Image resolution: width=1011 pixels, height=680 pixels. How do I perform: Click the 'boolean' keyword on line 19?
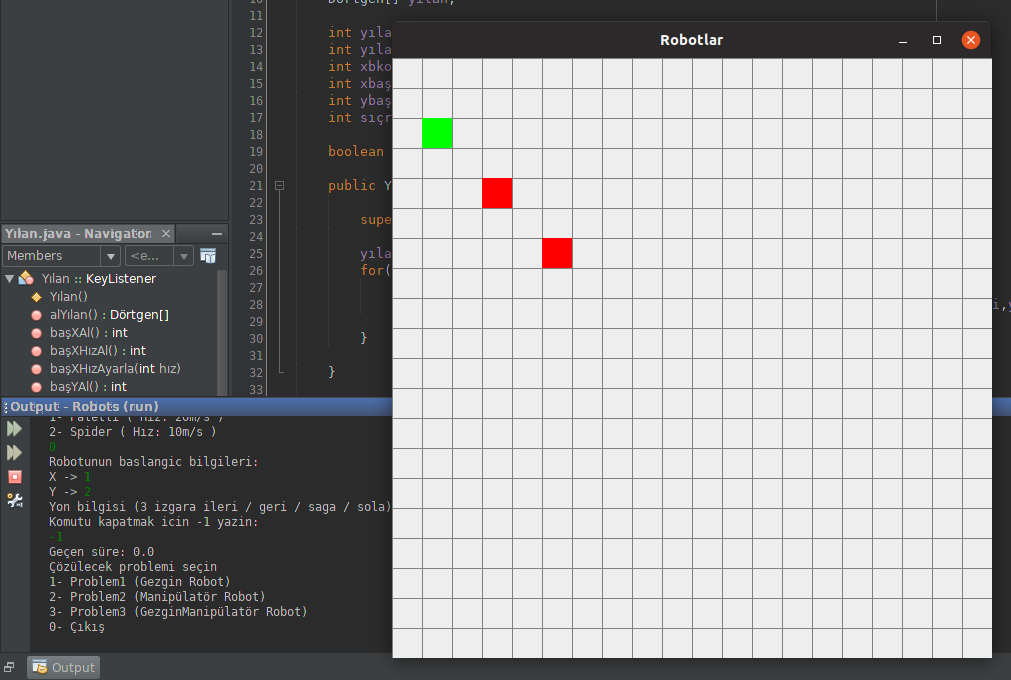(356, 151)
